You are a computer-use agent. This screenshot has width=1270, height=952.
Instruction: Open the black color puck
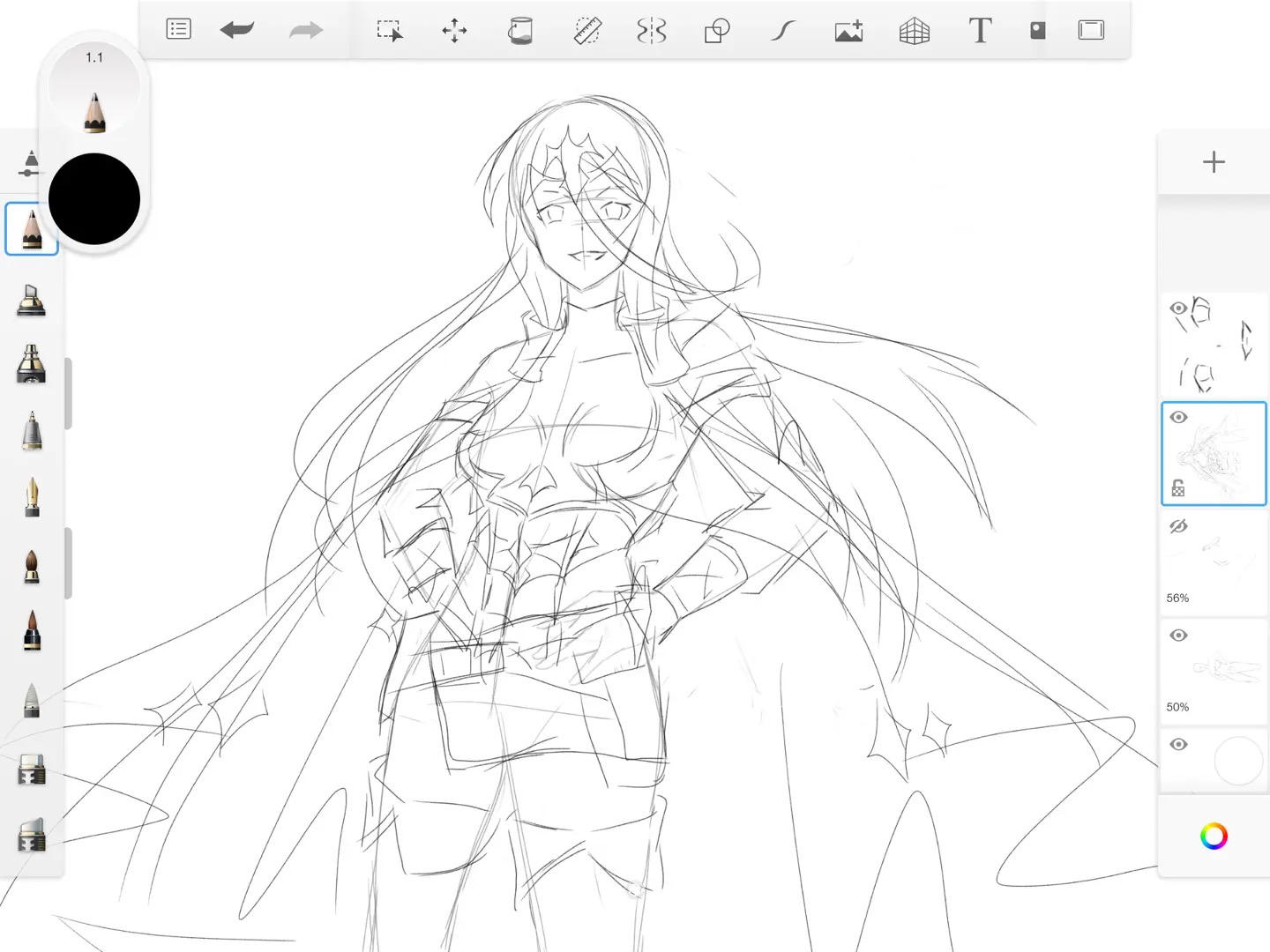94,198
